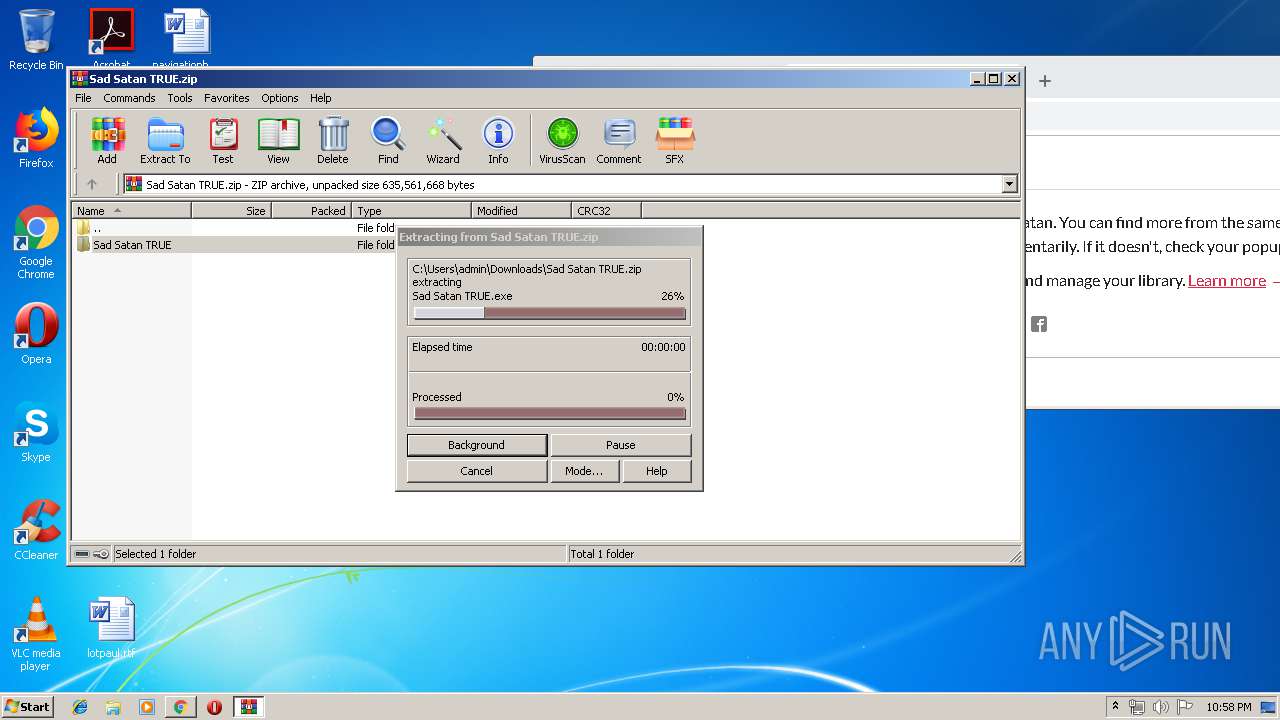Click 'Total 1 folder' status bar text
This screenshot has height=720, width=1280.
coord(602,554)
